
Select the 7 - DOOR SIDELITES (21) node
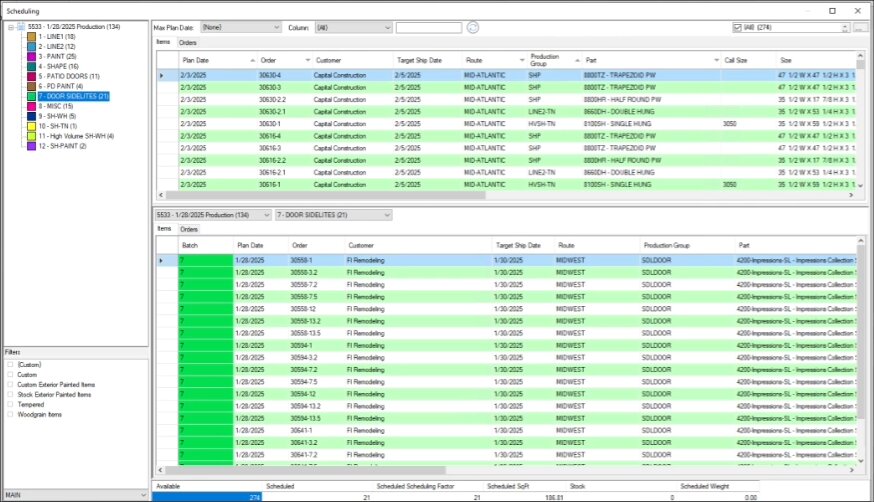[x=74, y=96]
